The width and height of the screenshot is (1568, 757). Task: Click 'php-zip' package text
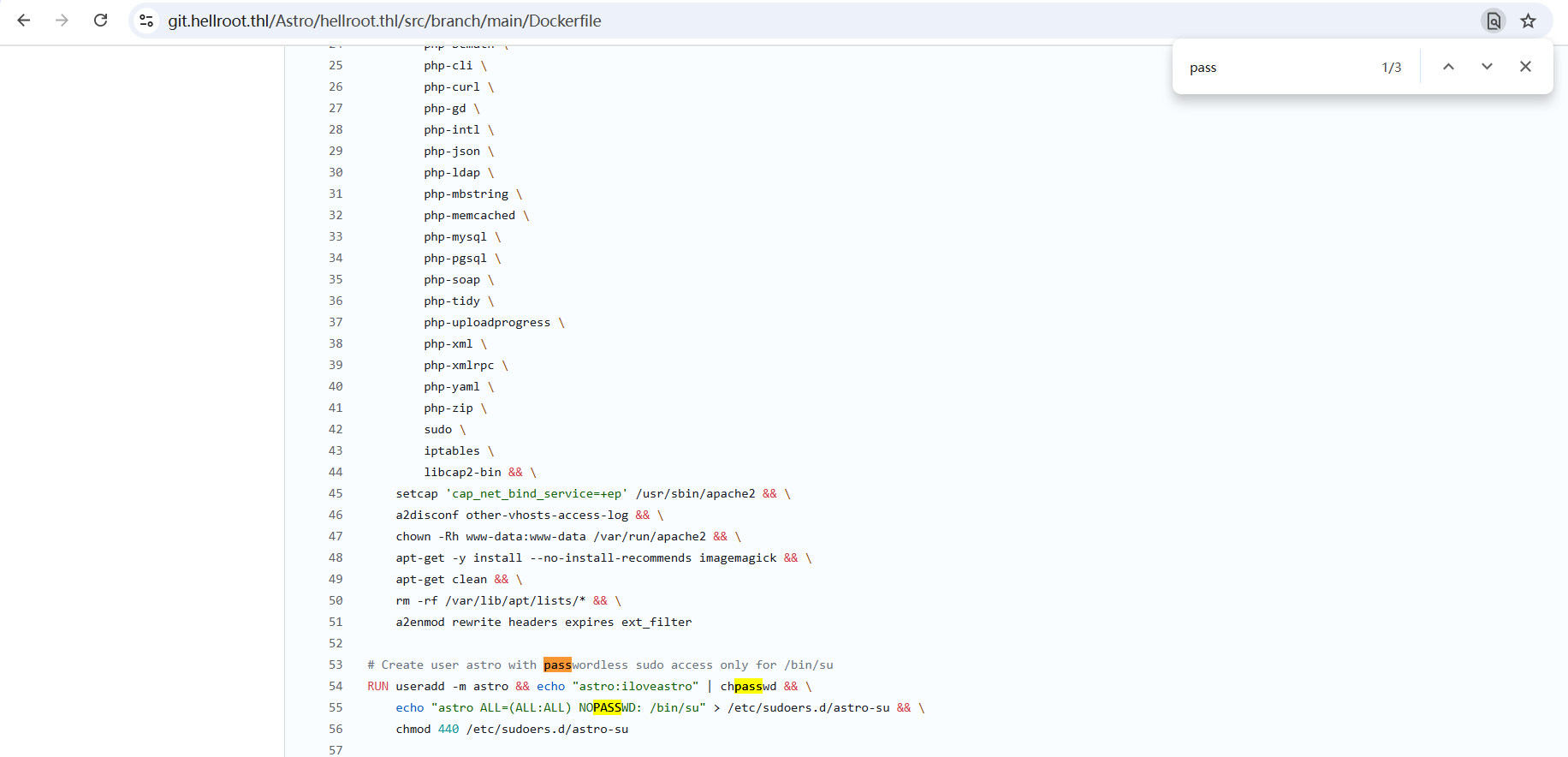[448, 408]
